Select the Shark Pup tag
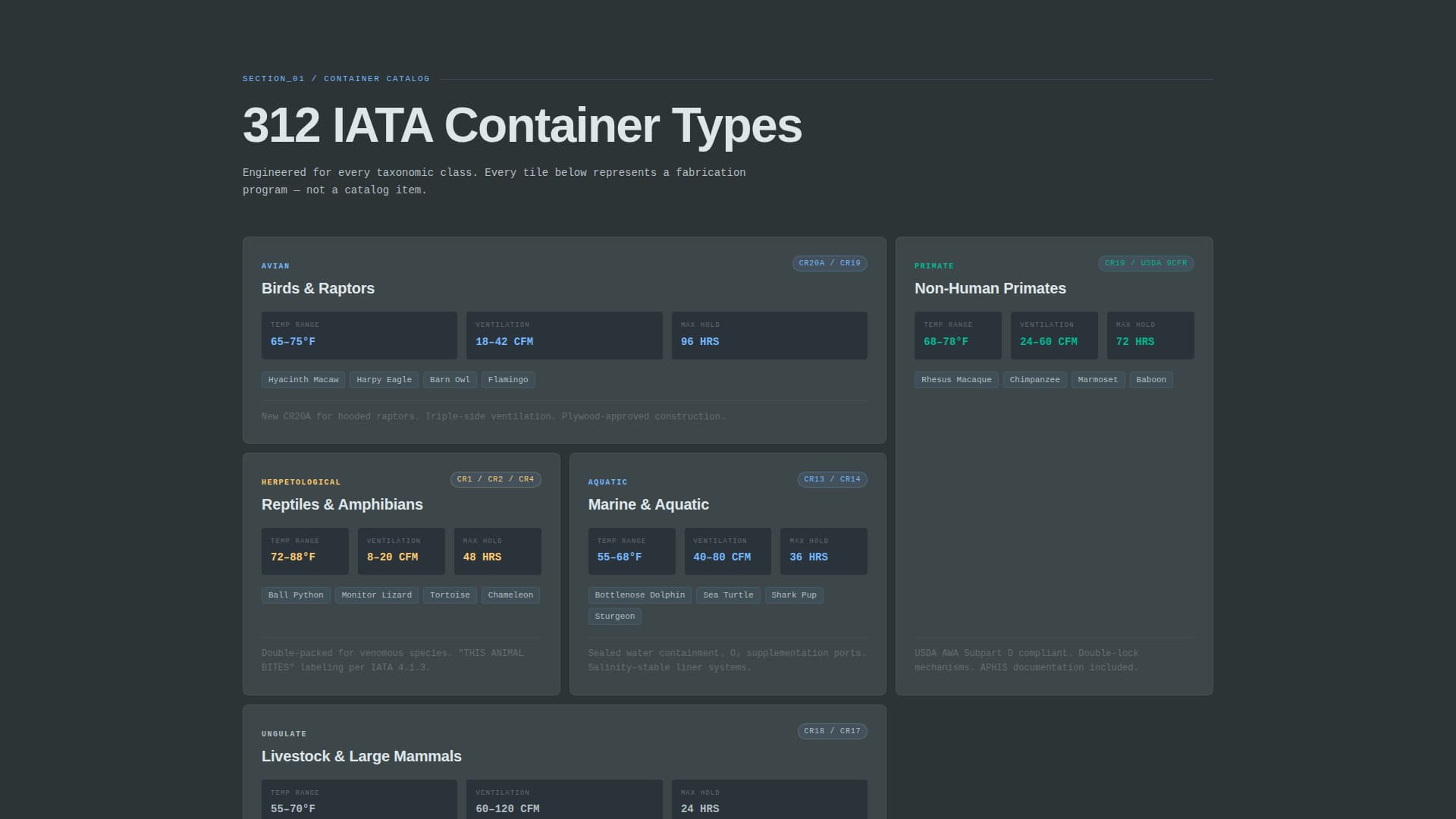The image size is (1456, 819). 794,595
